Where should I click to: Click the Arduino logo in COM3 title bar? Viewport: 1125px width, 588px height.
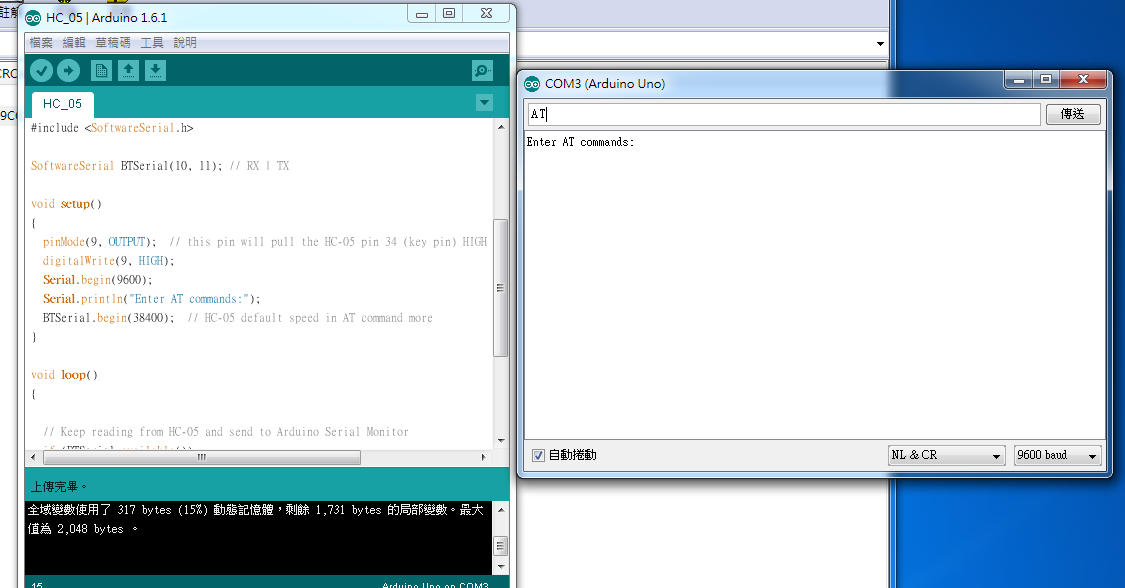532,84
